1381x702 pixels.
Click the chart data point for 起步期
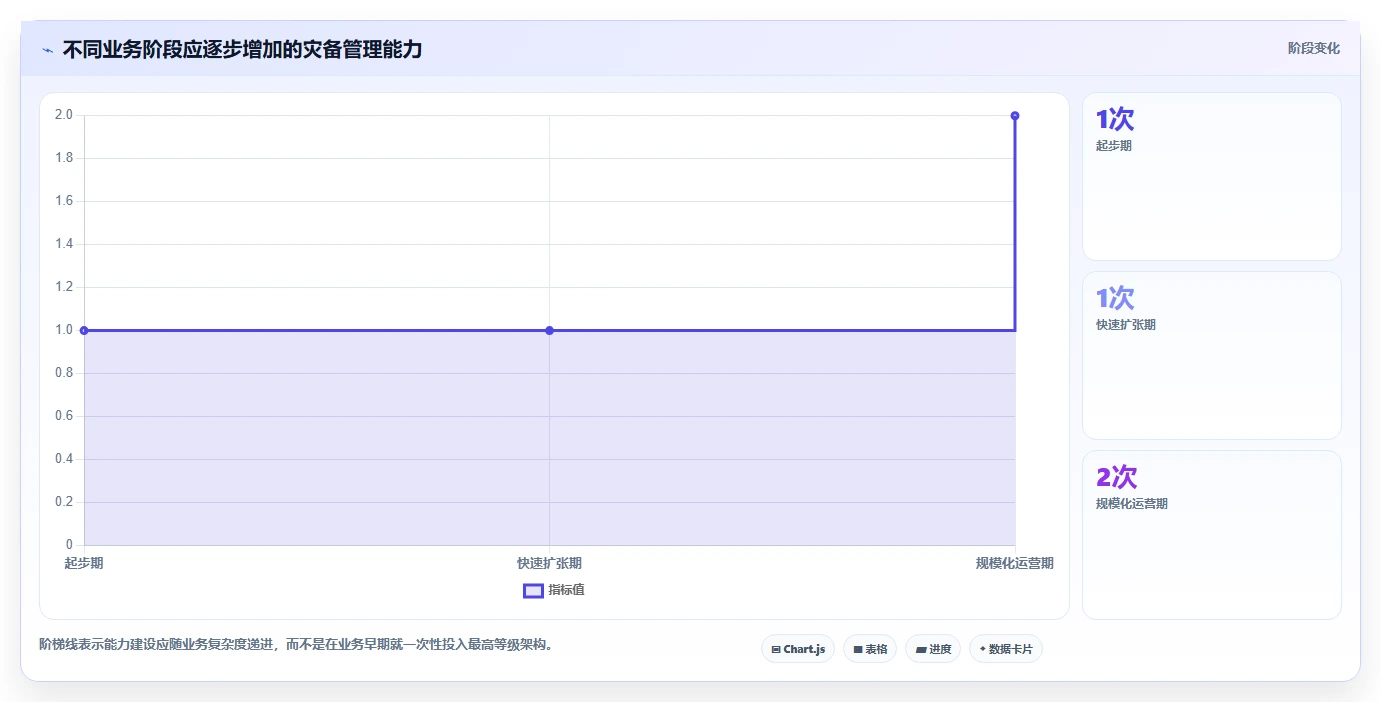84,330
